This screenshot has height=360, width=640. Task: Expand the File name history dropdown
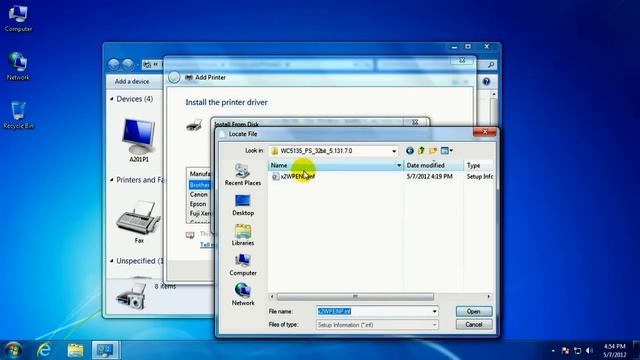click(x=435, y=311)
